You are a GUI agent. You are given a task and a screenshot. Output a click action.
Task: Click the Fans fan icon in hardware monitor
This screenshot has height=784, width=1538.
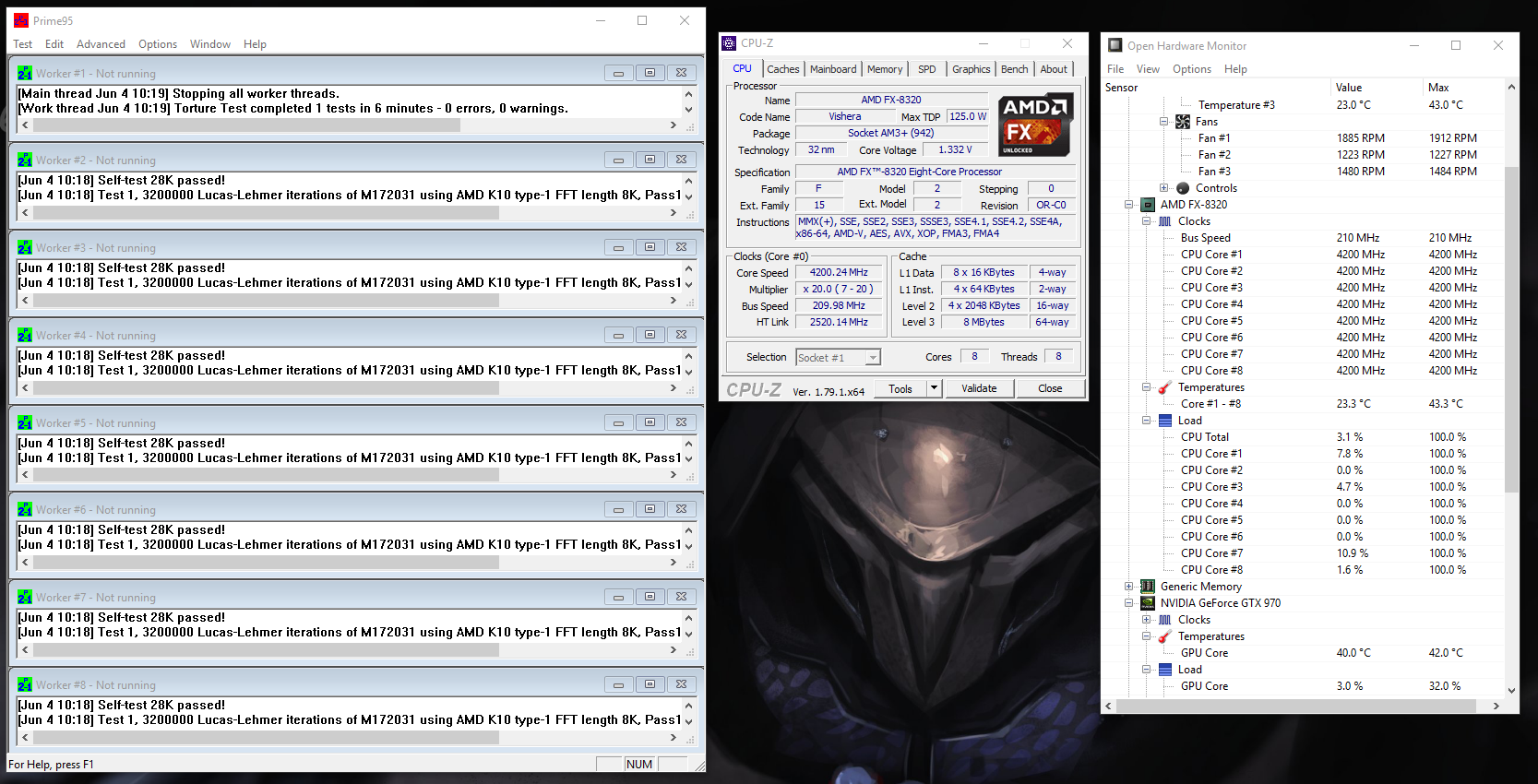coord(1183,122)
